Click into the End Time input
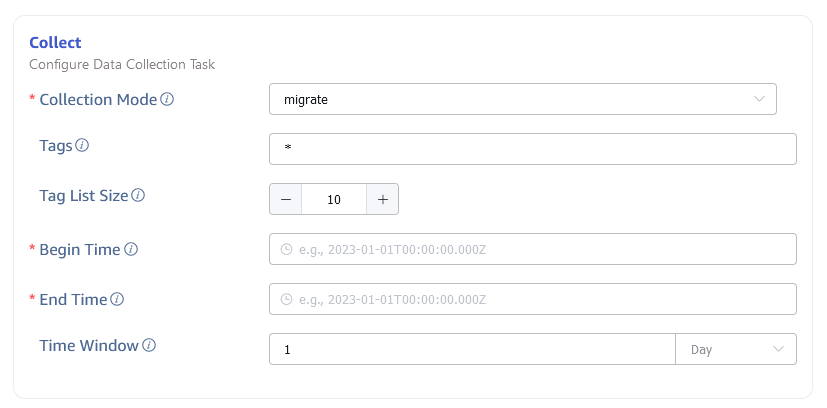Screen dimensions: 827x408 pyautogui.click(x=540, y=299)
